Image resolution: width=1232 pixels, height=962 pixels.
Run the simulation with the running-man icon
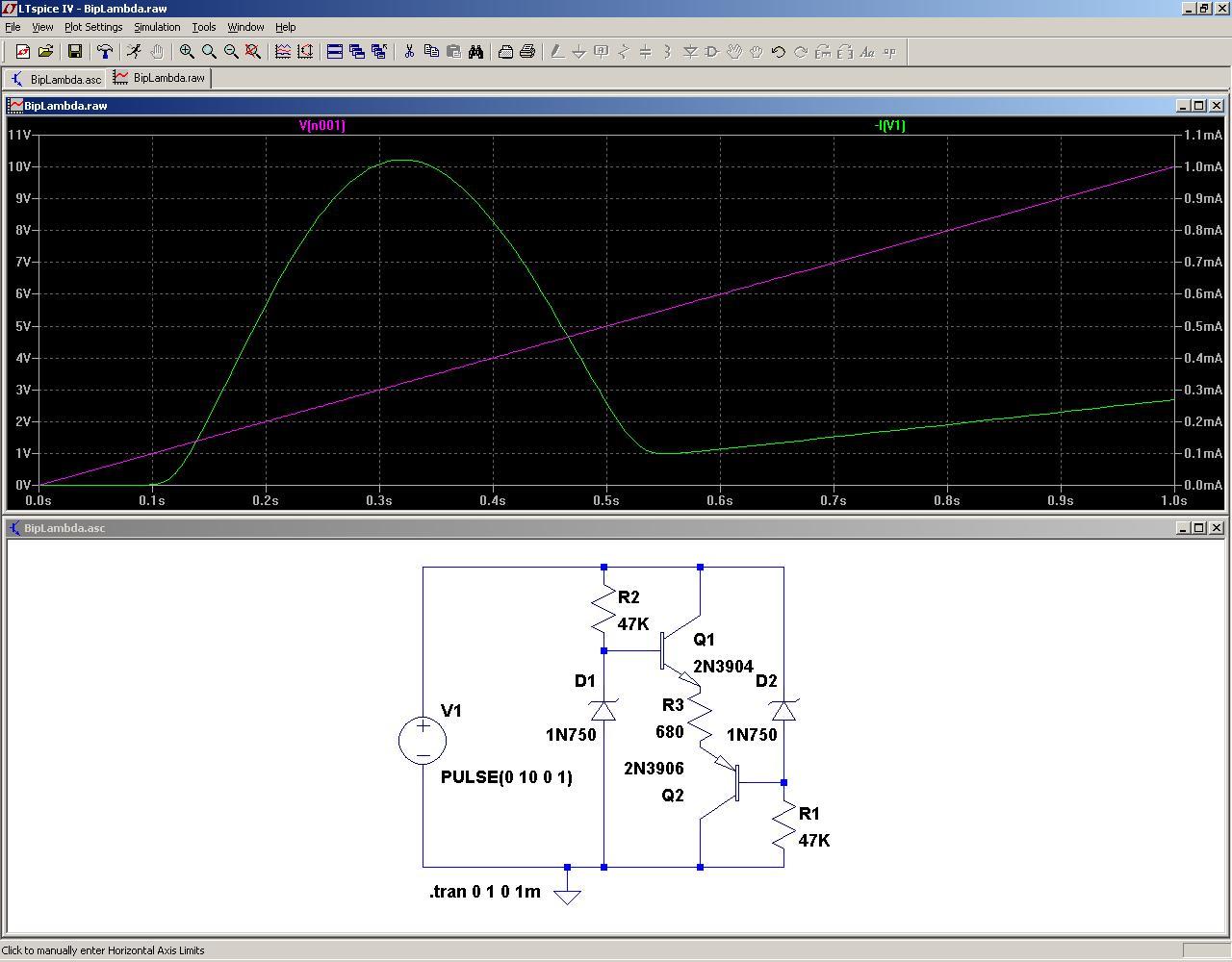pos(134,52)
